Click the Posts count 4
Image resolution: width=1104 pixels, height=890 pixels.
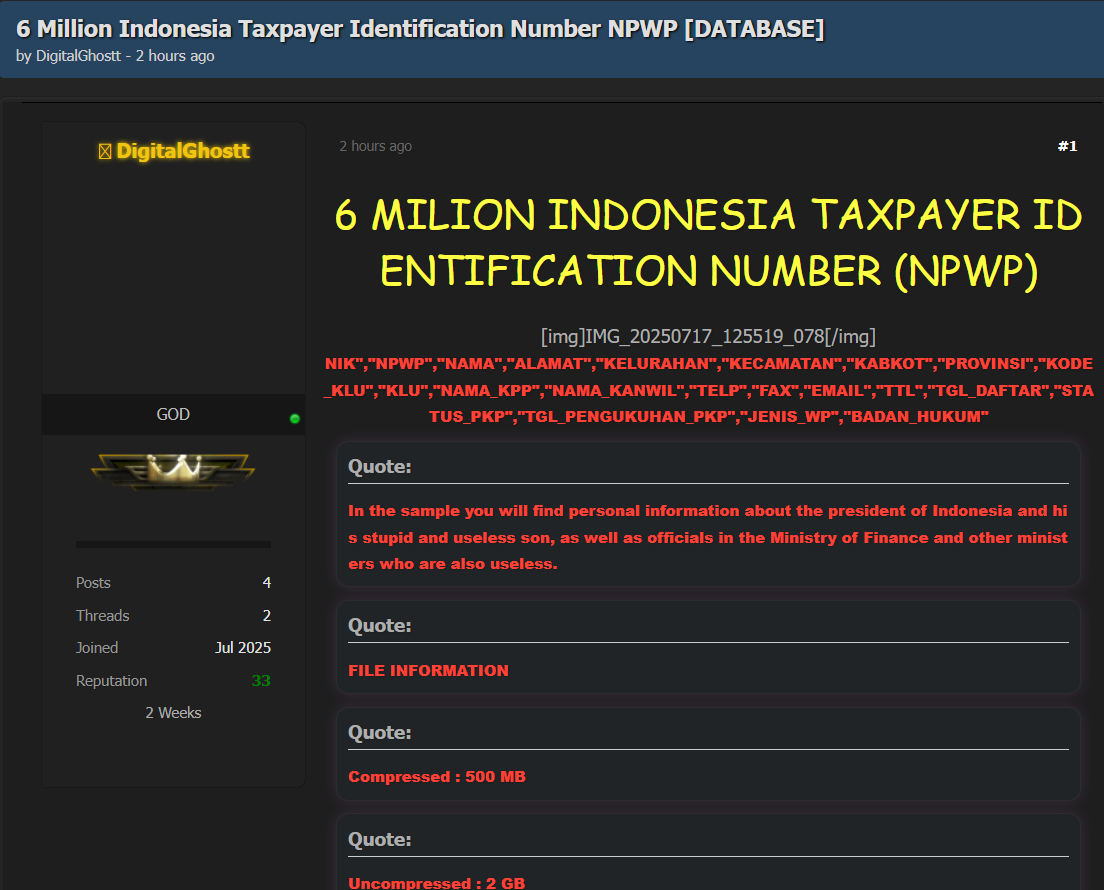(x=267, y=582)
